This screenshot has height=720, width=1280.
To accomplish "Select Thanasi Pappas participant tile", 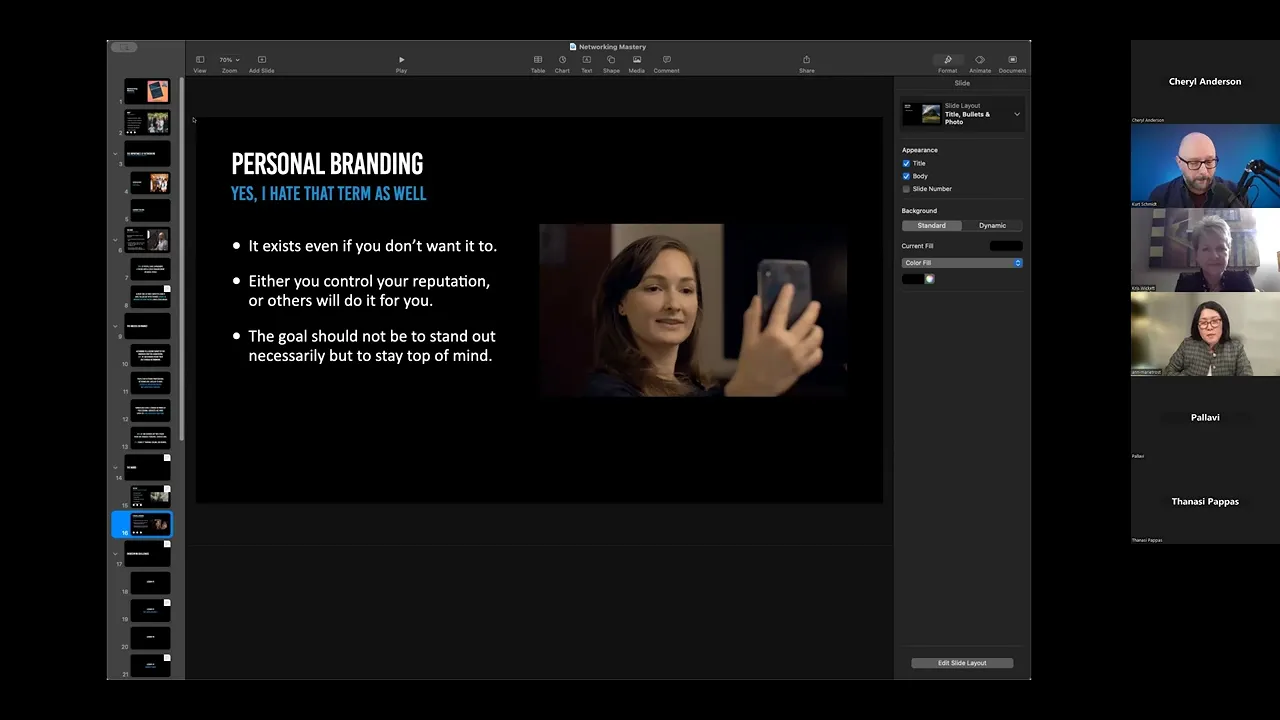I will 1205,502.
